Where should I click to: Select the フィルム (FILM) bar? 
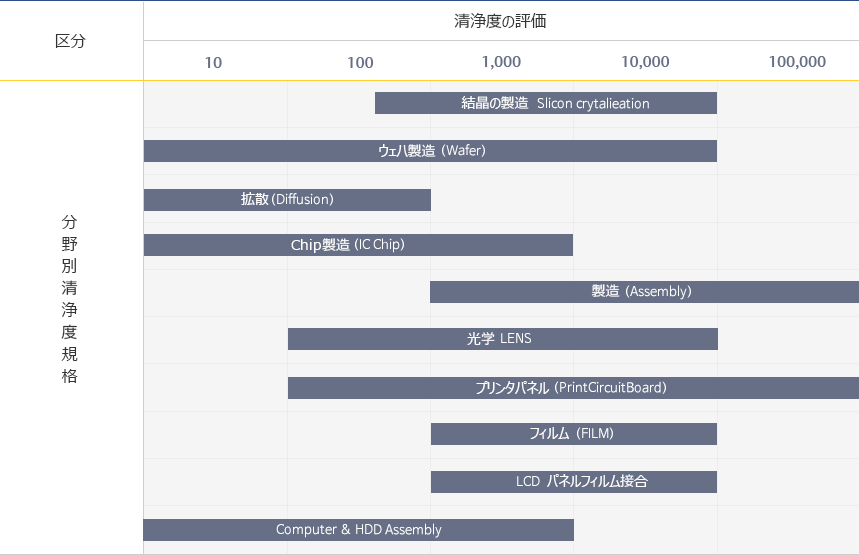[573, 434]
